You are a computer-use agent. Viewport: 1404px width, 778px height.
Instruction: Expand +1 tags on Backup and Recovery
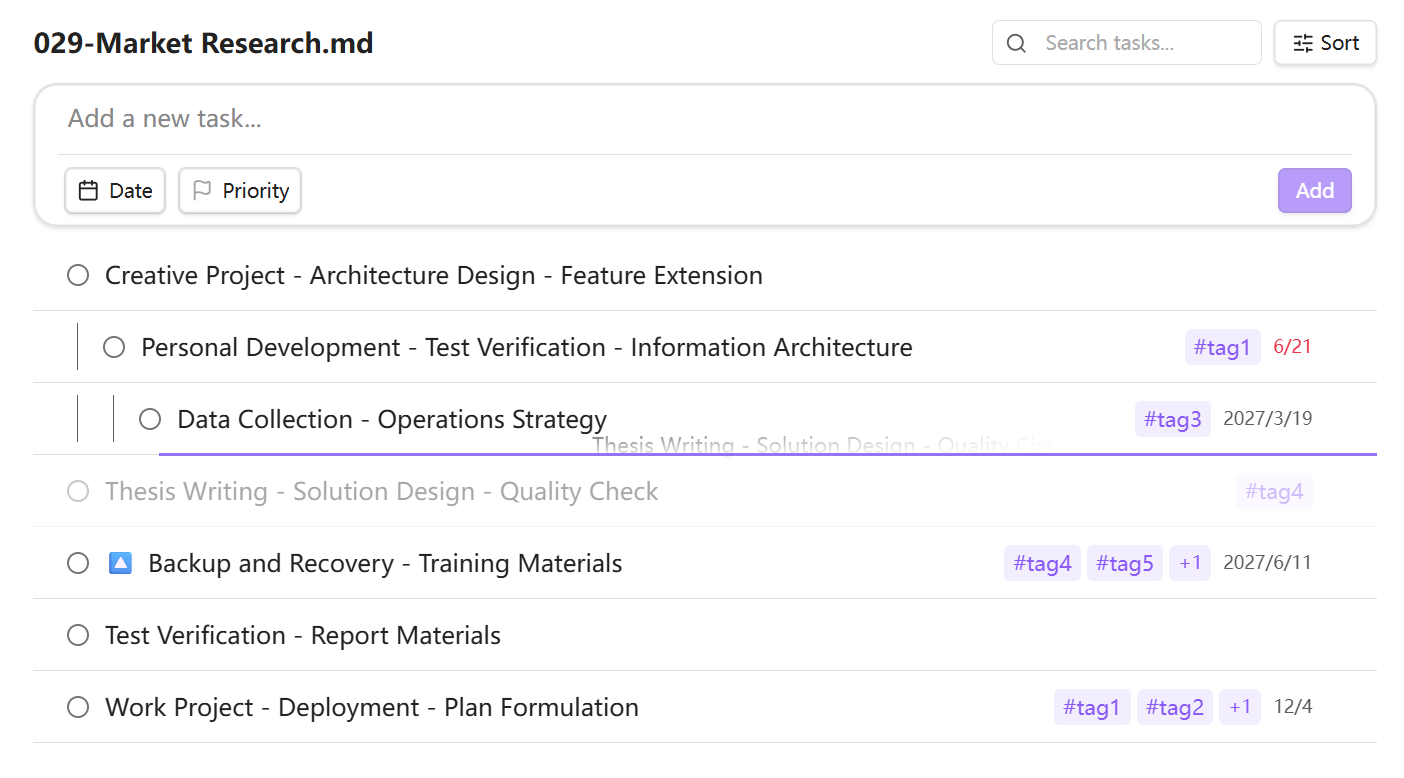(1190, 563)
